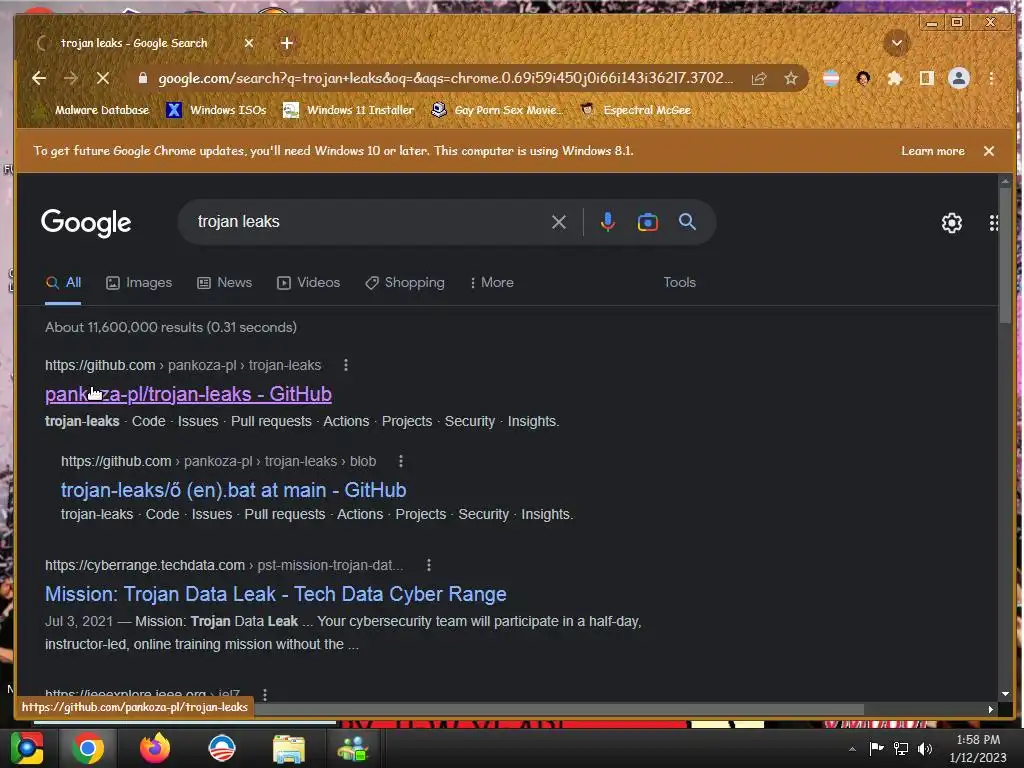Select the All results tab
Viewport: 1024px width, 768px height.
coord(63,283)
